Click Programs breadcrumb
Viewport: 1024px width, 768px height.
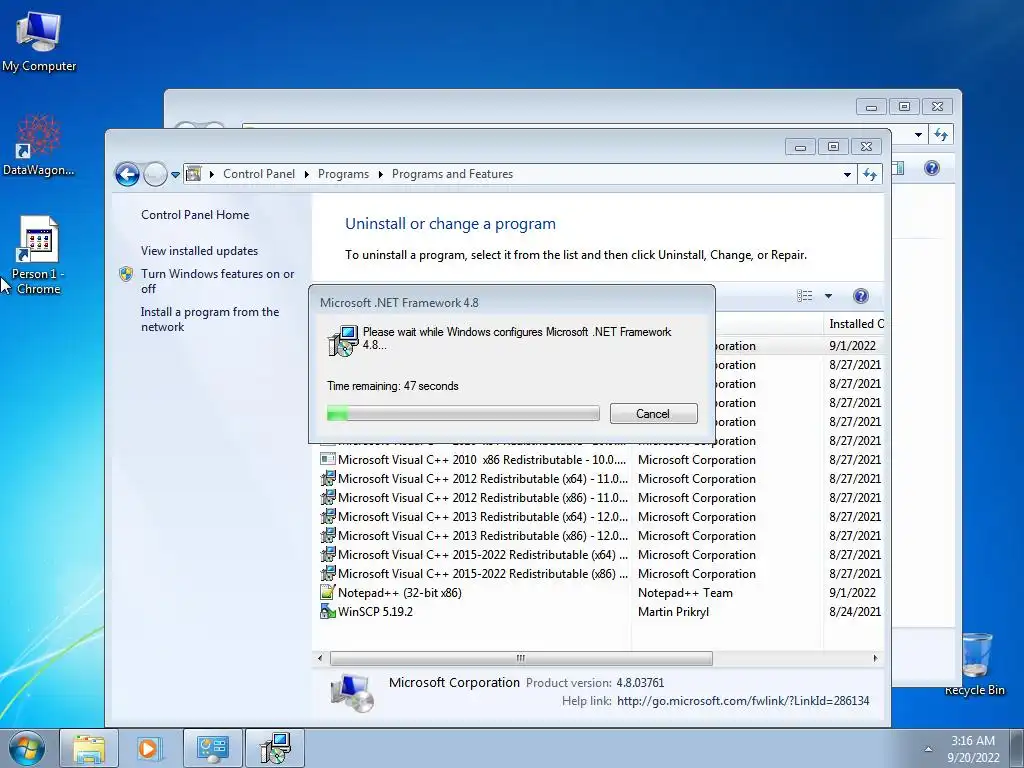click(x=343, y=174)
